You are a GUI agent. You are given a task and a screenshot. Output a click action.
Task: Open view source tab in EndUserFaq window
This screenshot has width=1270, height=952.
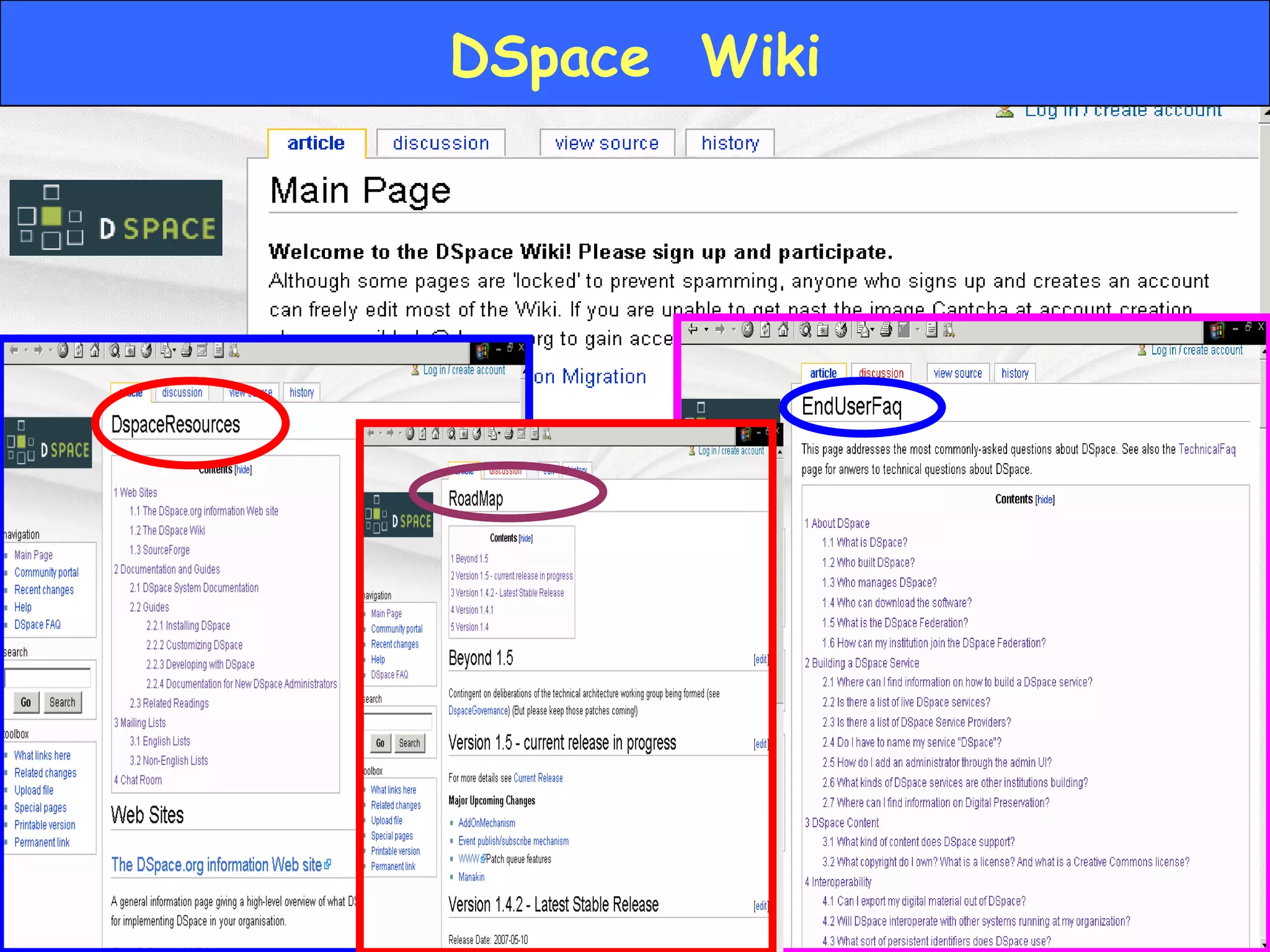[x=957, y=373]
